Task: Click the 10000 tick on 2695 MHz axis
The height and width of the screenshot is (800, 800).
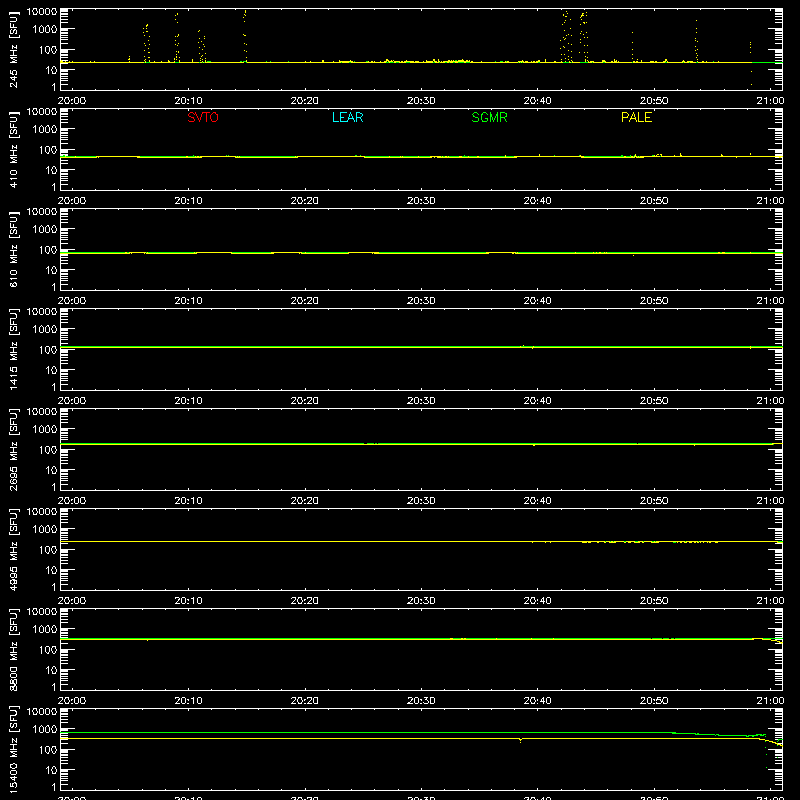Action: 42,411
